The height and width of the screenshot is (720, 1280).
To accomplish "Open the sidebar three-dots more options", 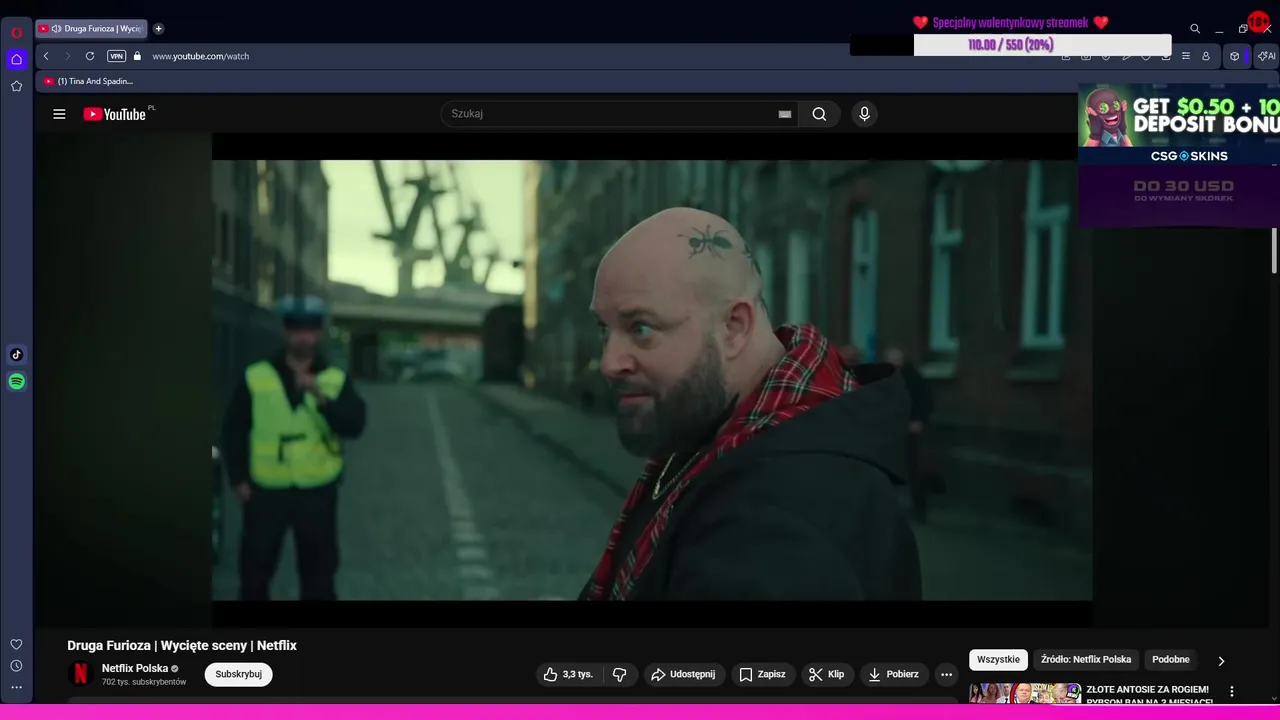I will [x=16, y=687].
